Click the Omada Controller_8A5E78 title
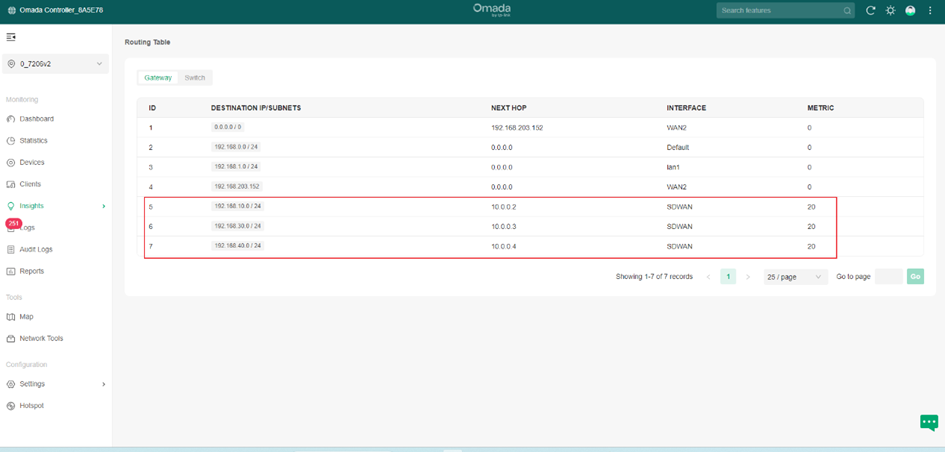The width and height of the screenshot is (945, 452). coord(61,11)
